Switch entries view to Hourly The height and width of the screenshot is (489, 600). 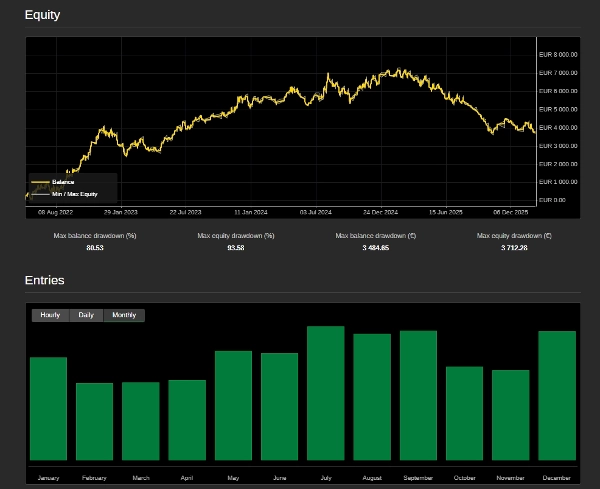point(50,315)
